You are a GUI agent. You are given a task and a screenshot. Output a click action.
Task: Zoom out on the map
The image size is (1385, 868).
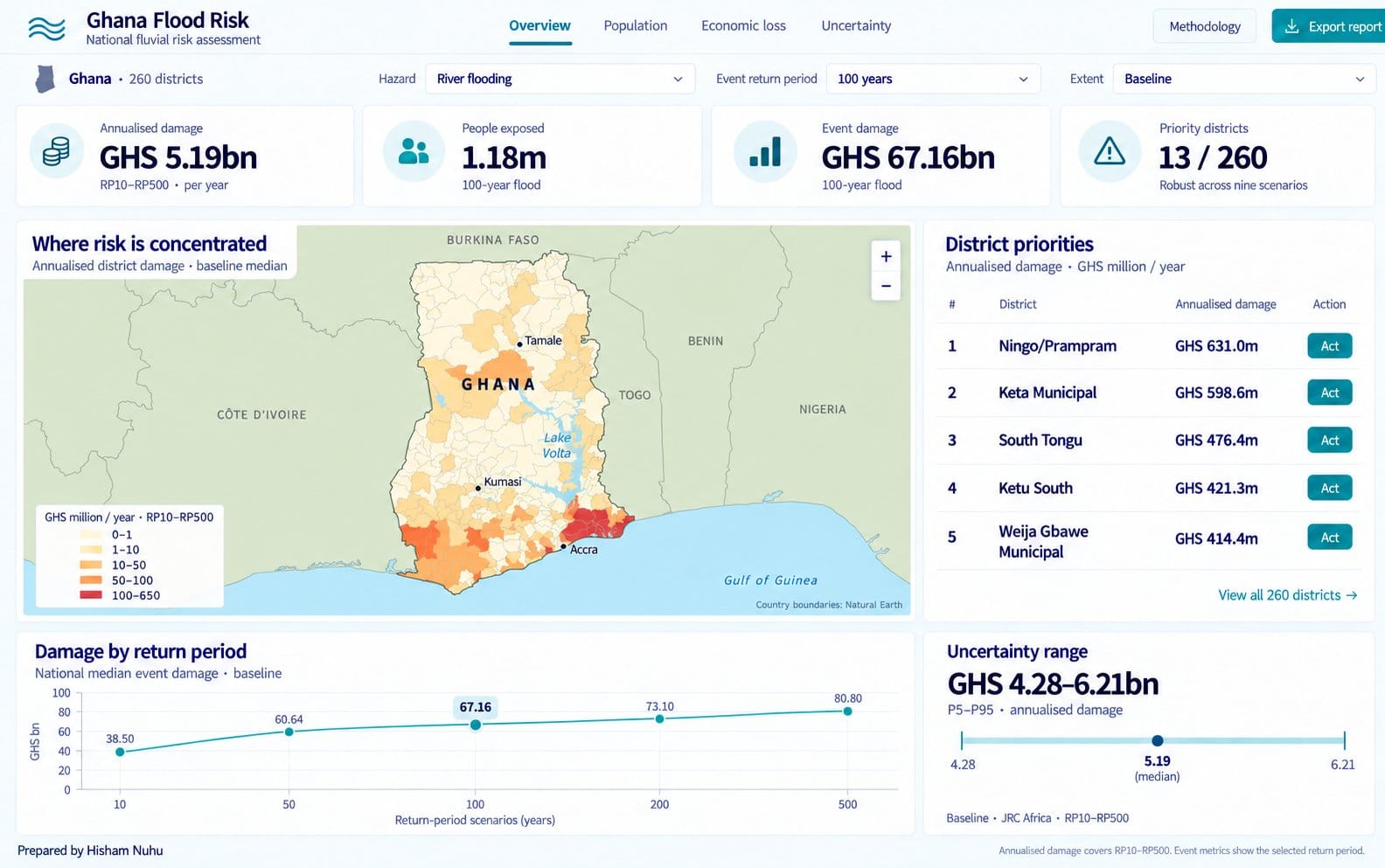[x=886, y=286]
